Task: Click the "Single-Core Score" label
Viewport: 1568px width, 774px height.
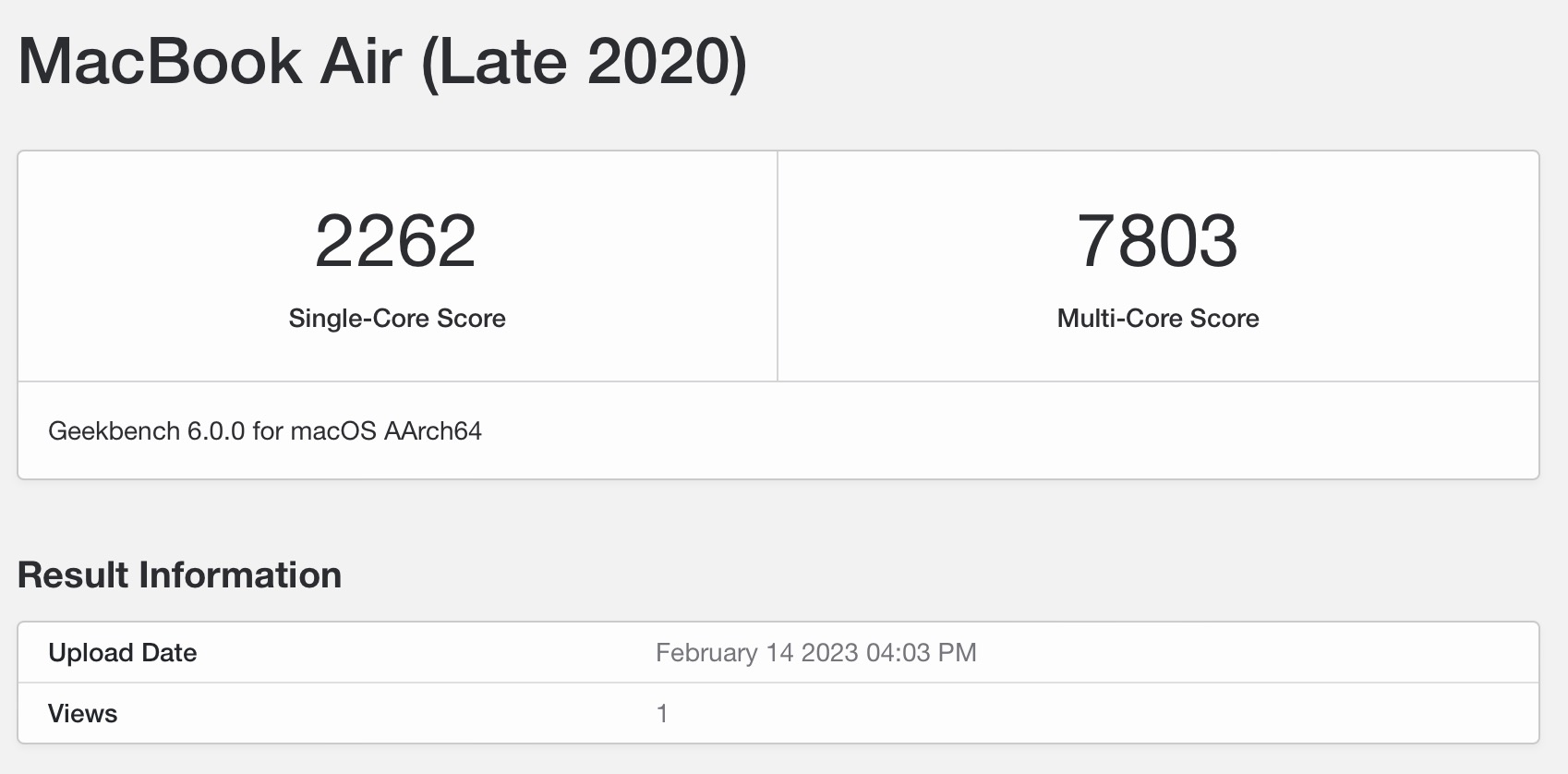Action: 397,319
